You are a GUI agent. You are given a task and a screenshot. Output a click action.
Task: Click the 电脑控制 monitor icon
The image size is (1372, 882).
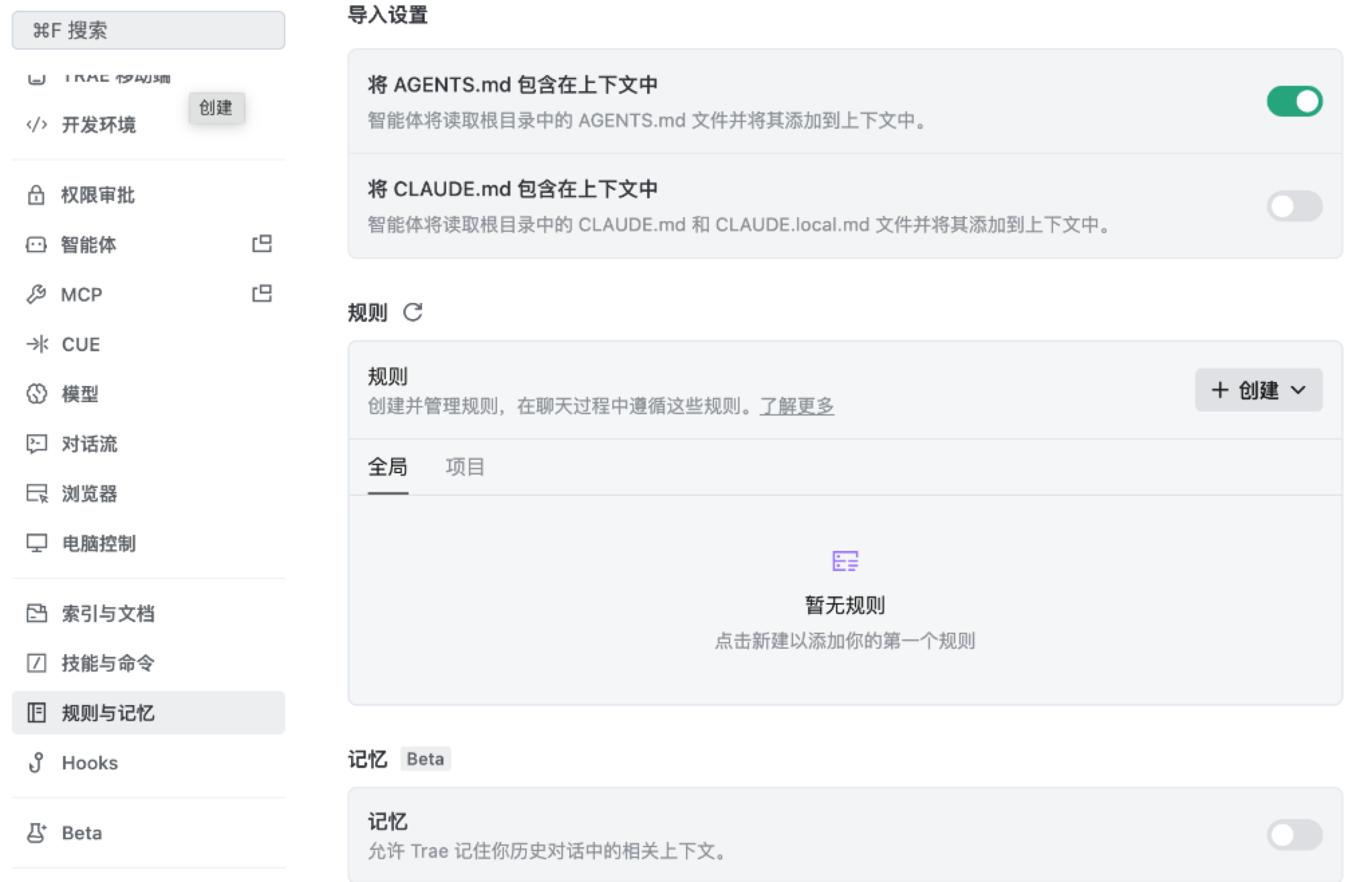point(37,543)
